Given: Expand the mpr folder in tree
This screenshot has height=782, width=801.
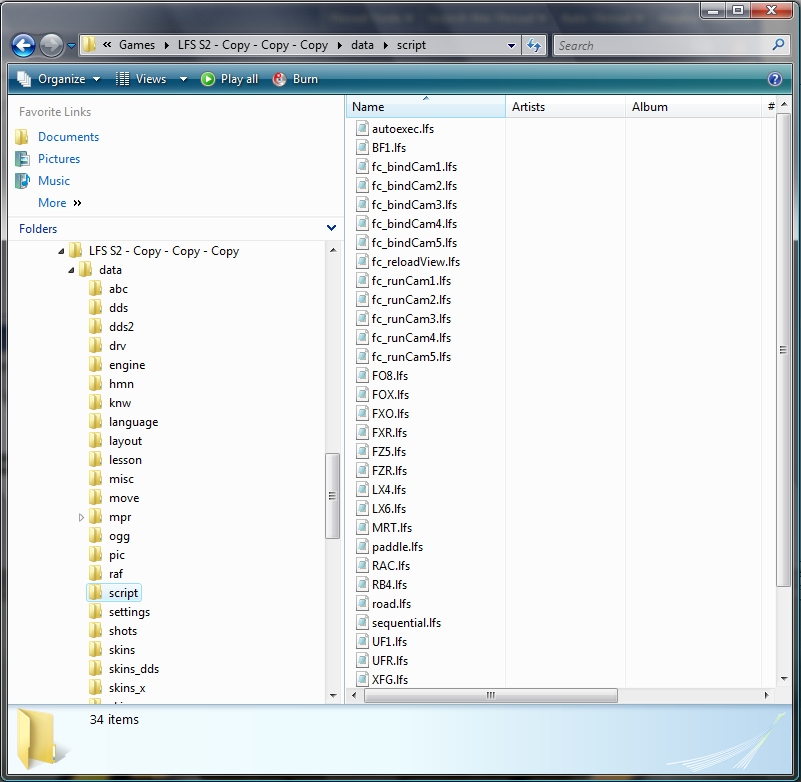Looking at the screenshot, I should [x=81, y=517].
